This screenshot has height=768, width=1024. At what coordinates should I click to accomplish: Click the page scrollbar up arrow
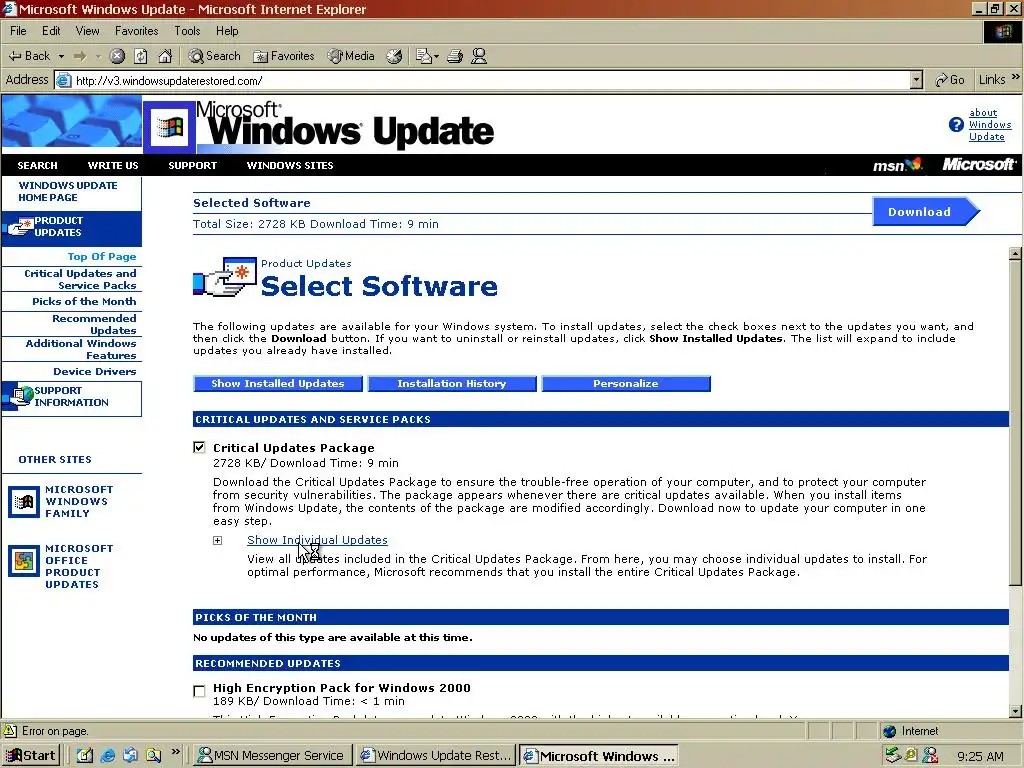(x=1015, y=254)
